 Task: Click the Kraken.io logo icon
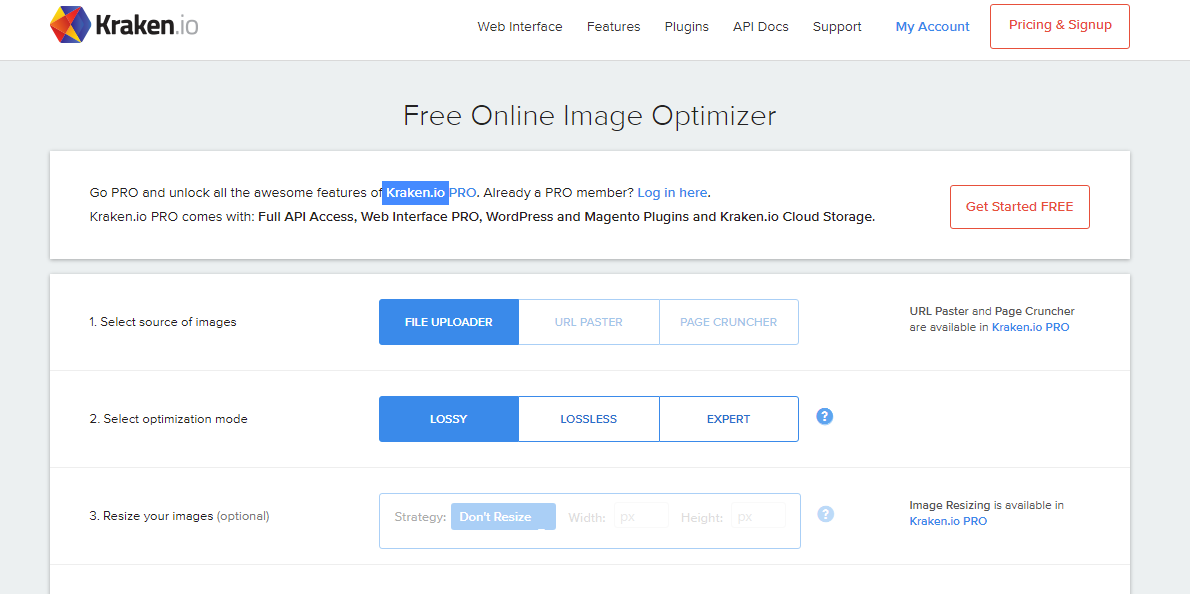(x=70, y=25)
